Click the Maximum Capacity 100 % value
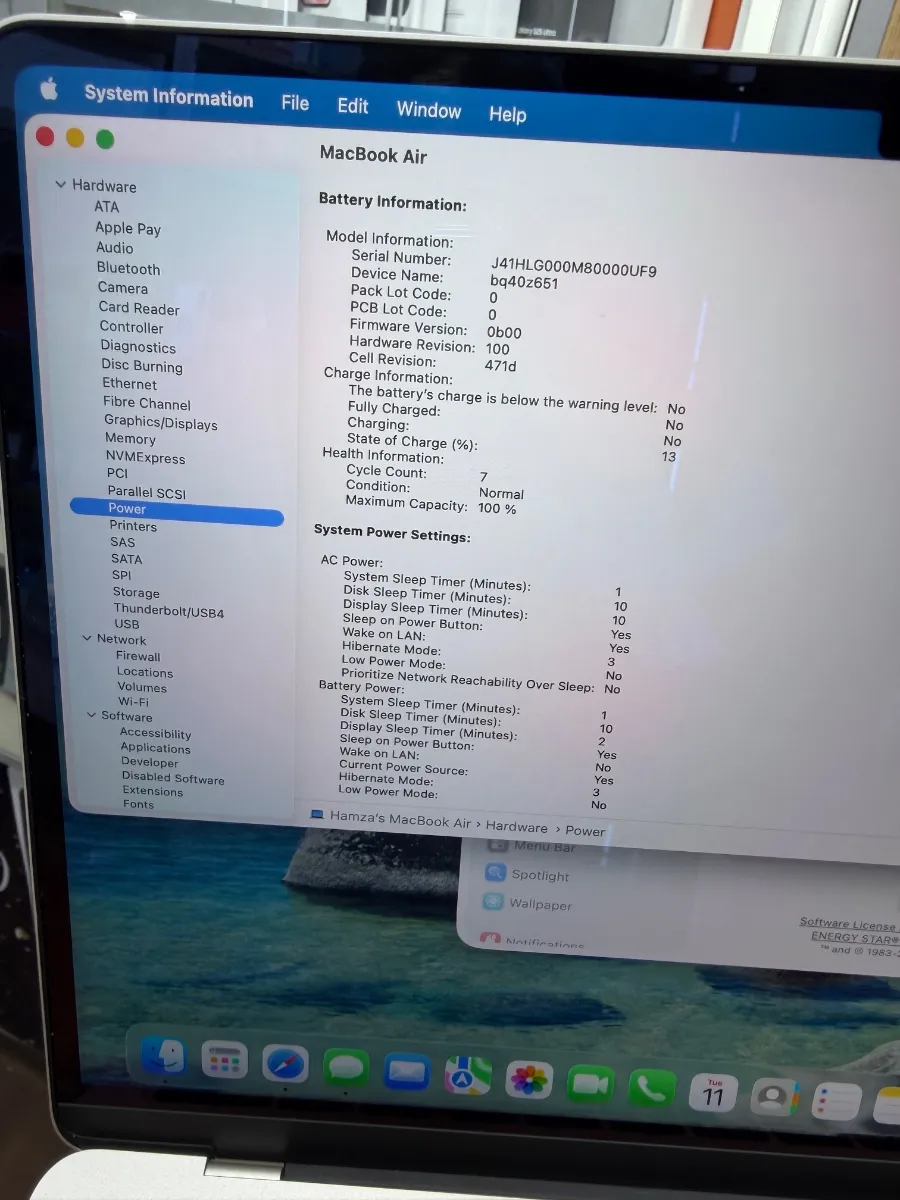The image size is (900, 1200). tap(497, 508)
